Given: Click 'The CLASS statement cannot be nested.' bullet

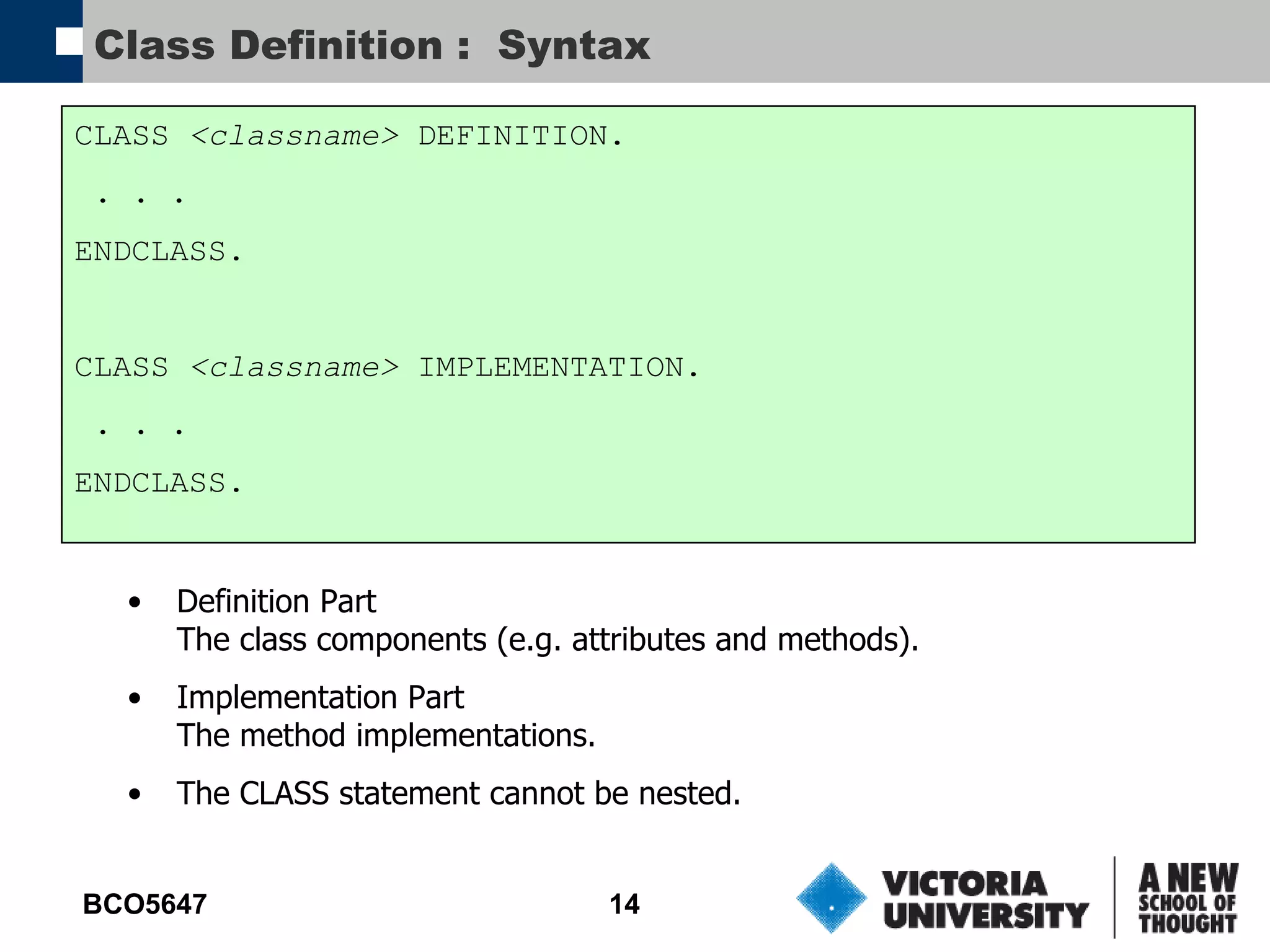Looking at the screenshot, I should pos(459,793).
